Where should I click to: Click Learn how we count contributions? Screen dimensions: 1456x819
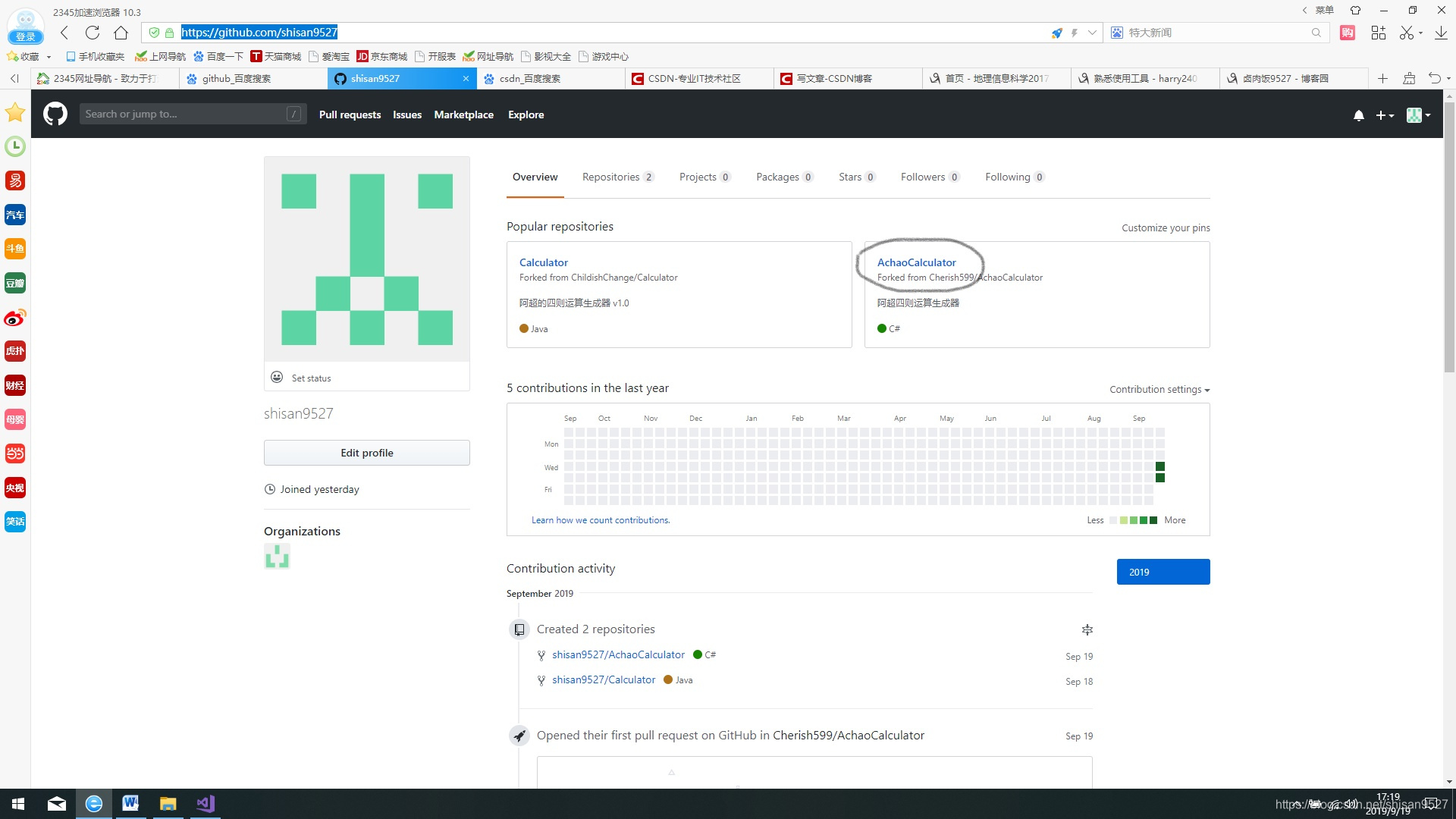click(601, 520)
